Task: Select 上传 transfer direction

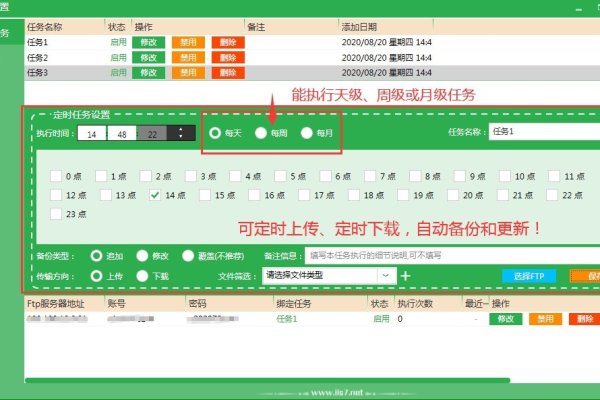Action: coord(96,276)
